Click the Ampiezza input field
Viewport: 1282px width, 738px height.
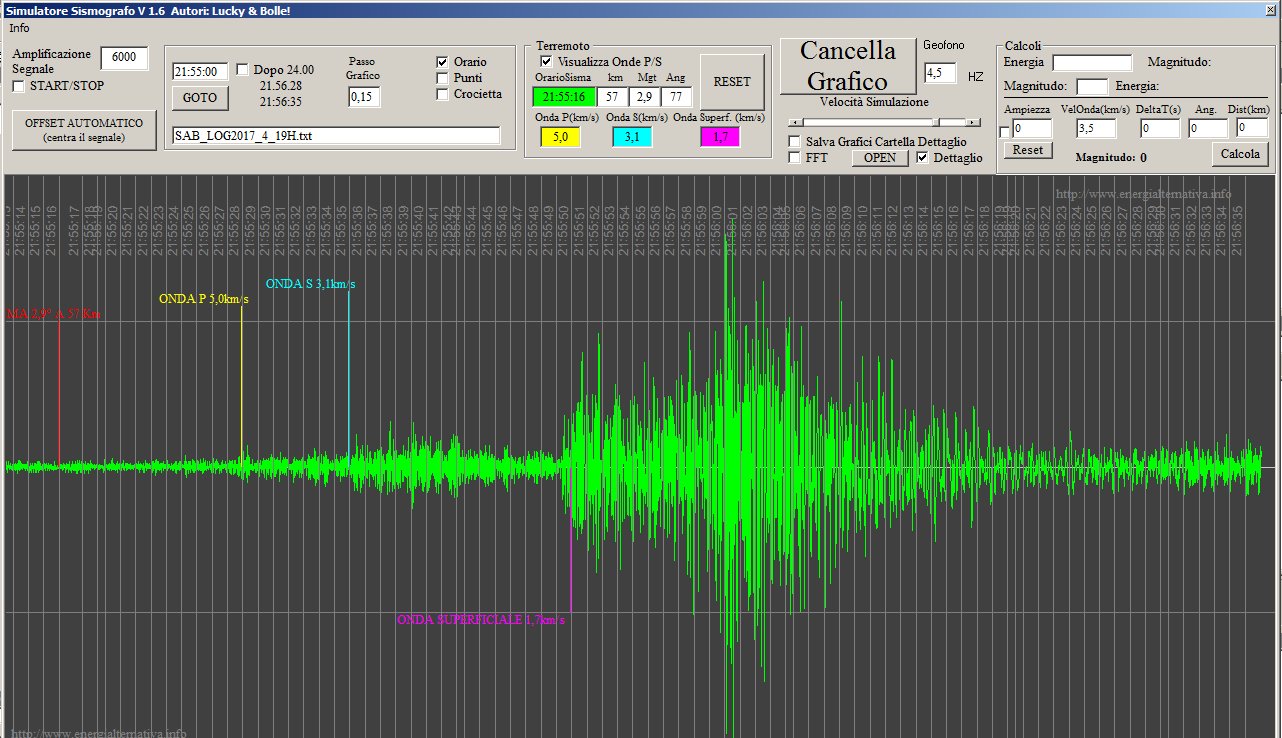click(x=1032, y=129)
